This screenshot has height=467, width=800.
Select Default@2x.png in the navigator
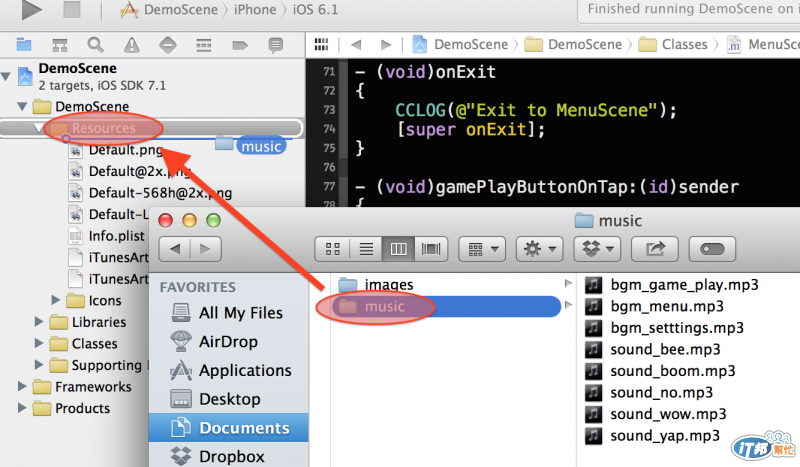point(130,171)
